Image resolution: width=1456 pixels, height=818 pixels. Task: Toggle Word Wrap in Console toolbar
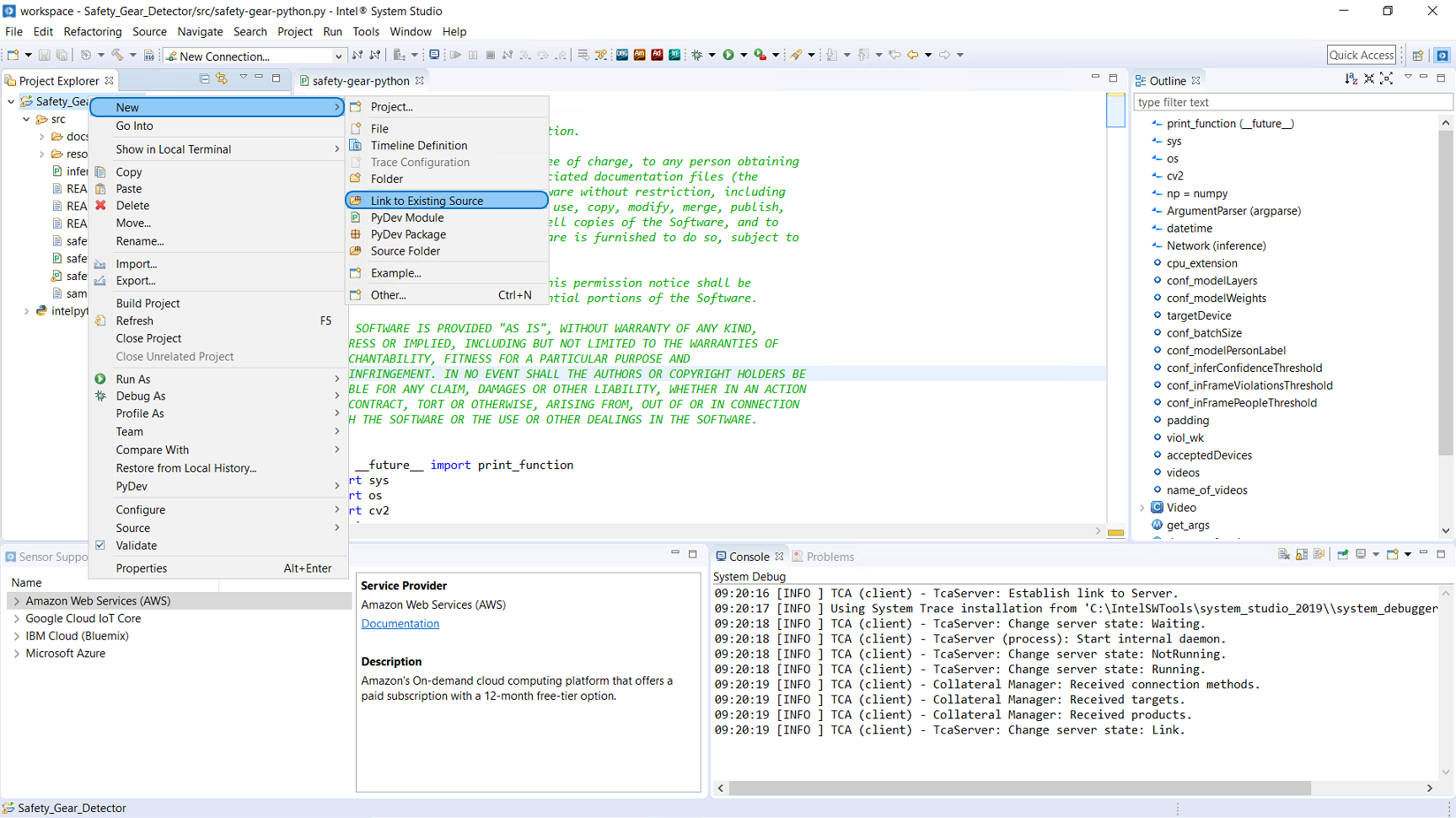(1319, 554)
